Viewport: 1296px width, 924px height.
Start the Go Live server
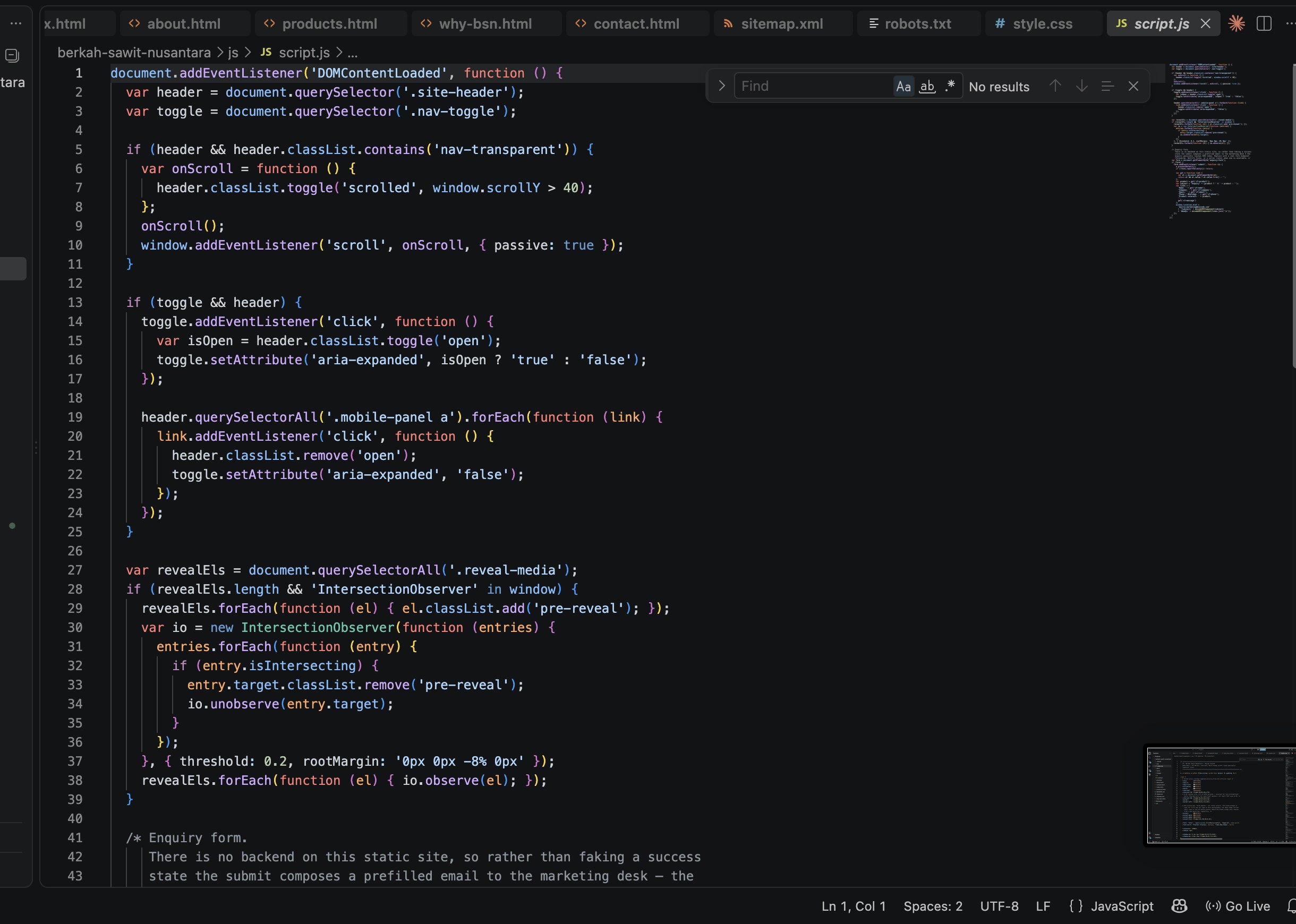point(1238,906)
